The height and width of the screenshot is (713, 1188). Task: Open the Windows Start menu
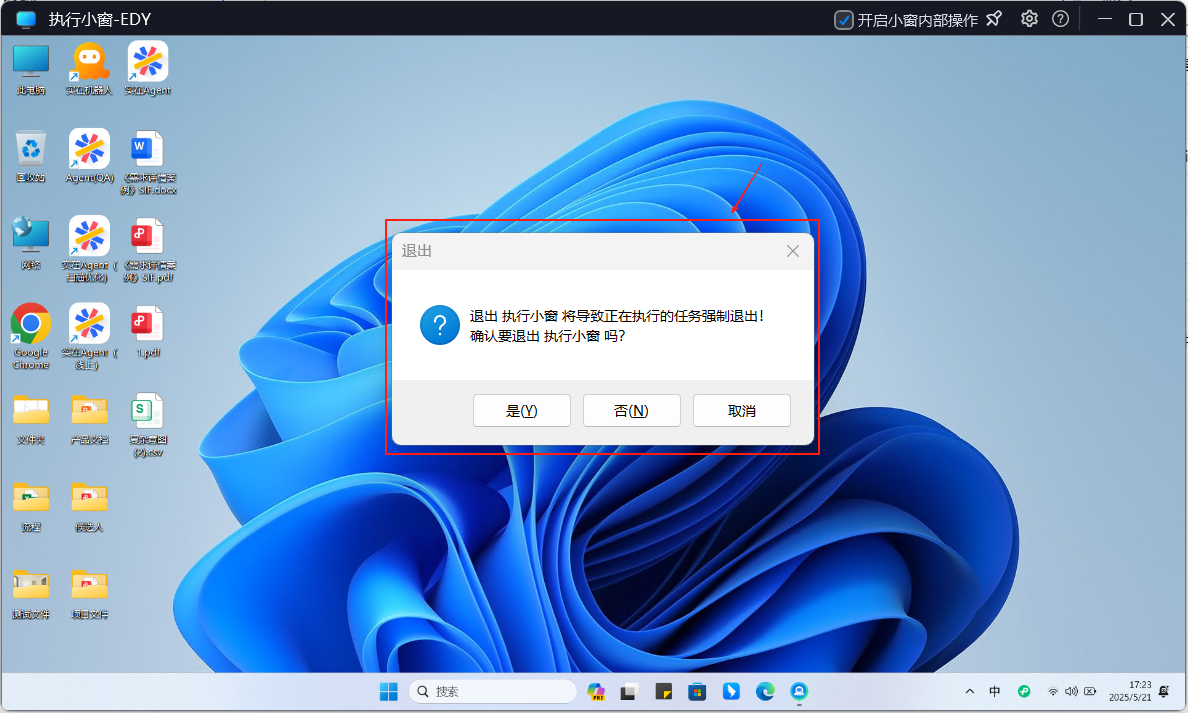click(x=387, y=691)
